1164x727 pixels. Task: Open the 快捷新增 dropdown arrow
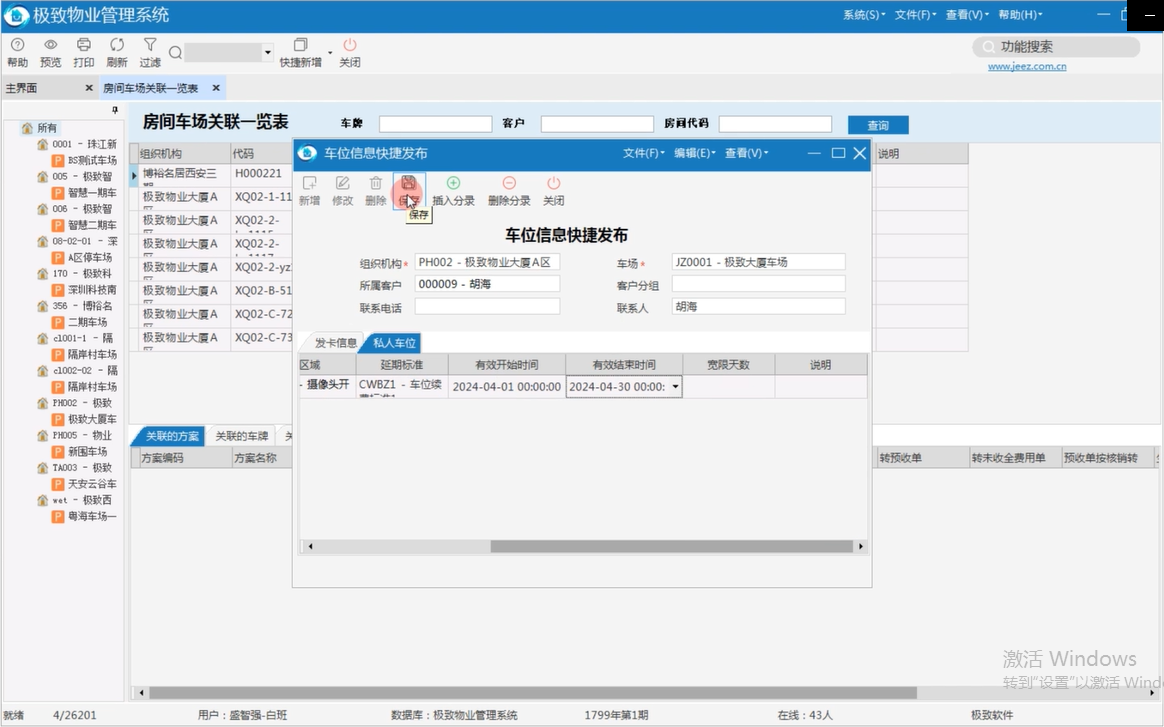330,52
